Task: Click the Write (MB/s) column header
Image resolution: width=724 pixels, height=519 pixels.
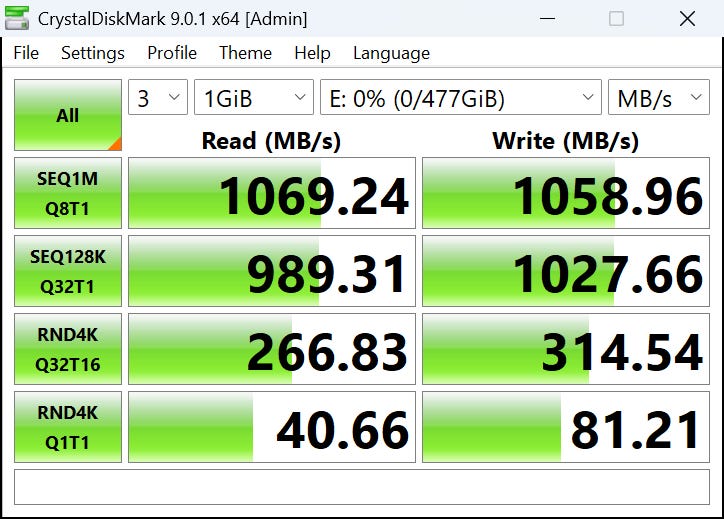Action: click(x=566, y=141)
